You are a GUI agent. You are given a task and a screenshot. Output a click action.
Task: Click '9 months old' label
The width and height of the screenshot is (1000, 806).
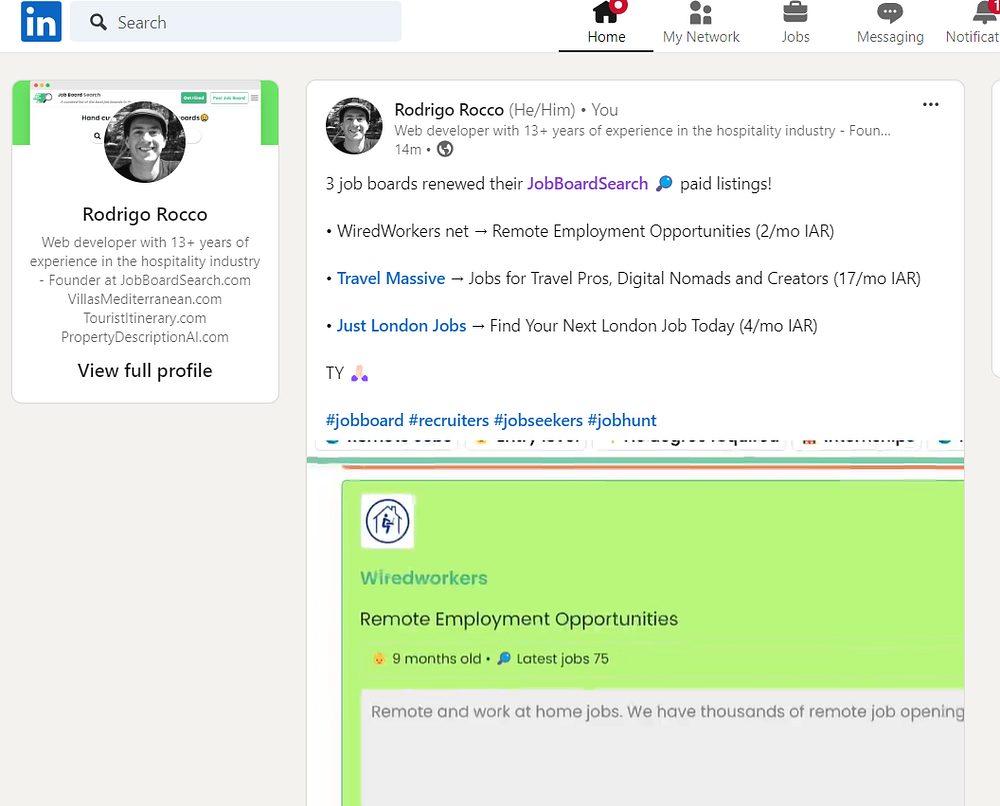[436, 659]
